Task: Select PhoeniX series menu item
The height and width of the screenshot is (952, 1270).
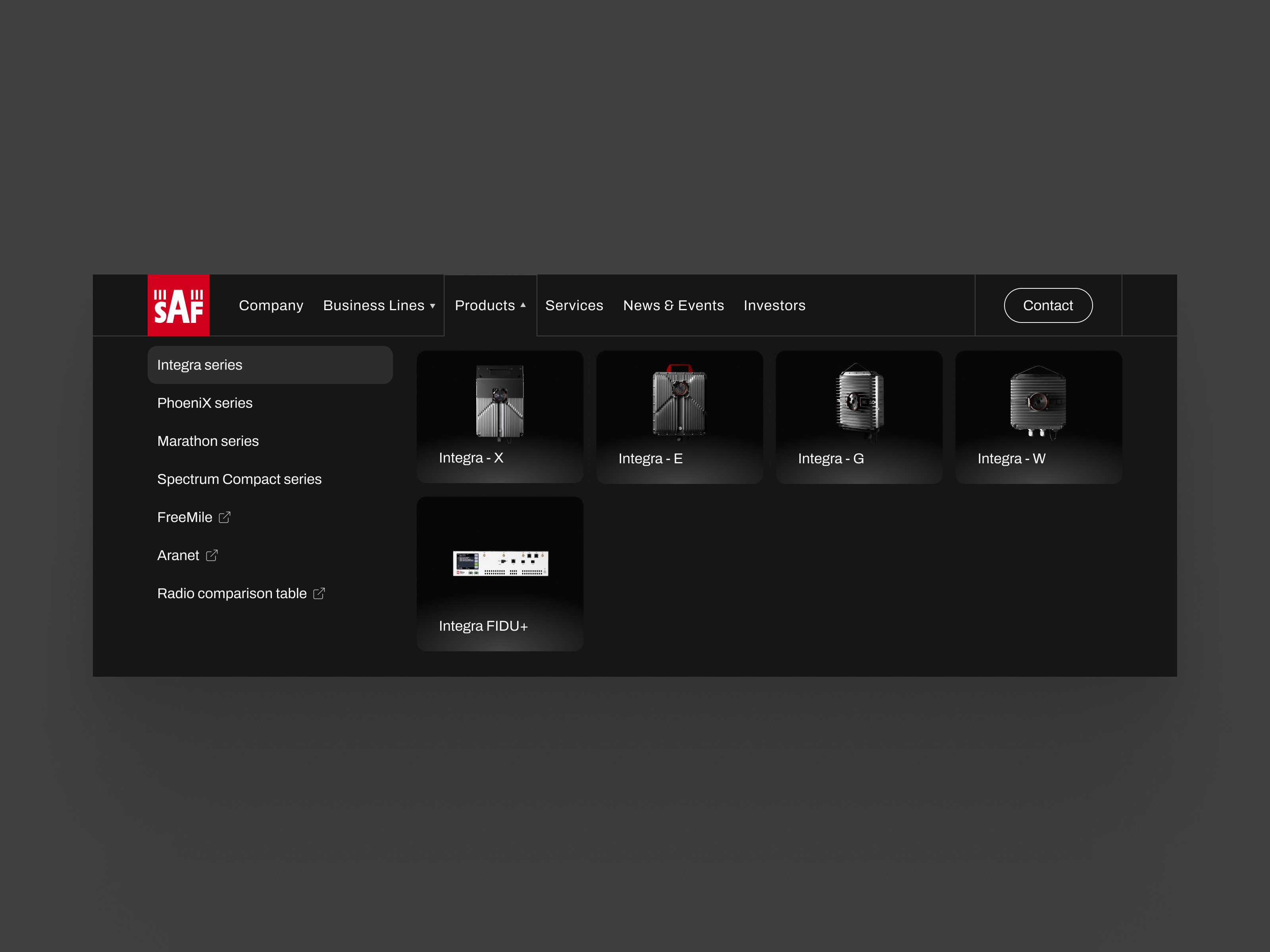Action: point(205,403)
